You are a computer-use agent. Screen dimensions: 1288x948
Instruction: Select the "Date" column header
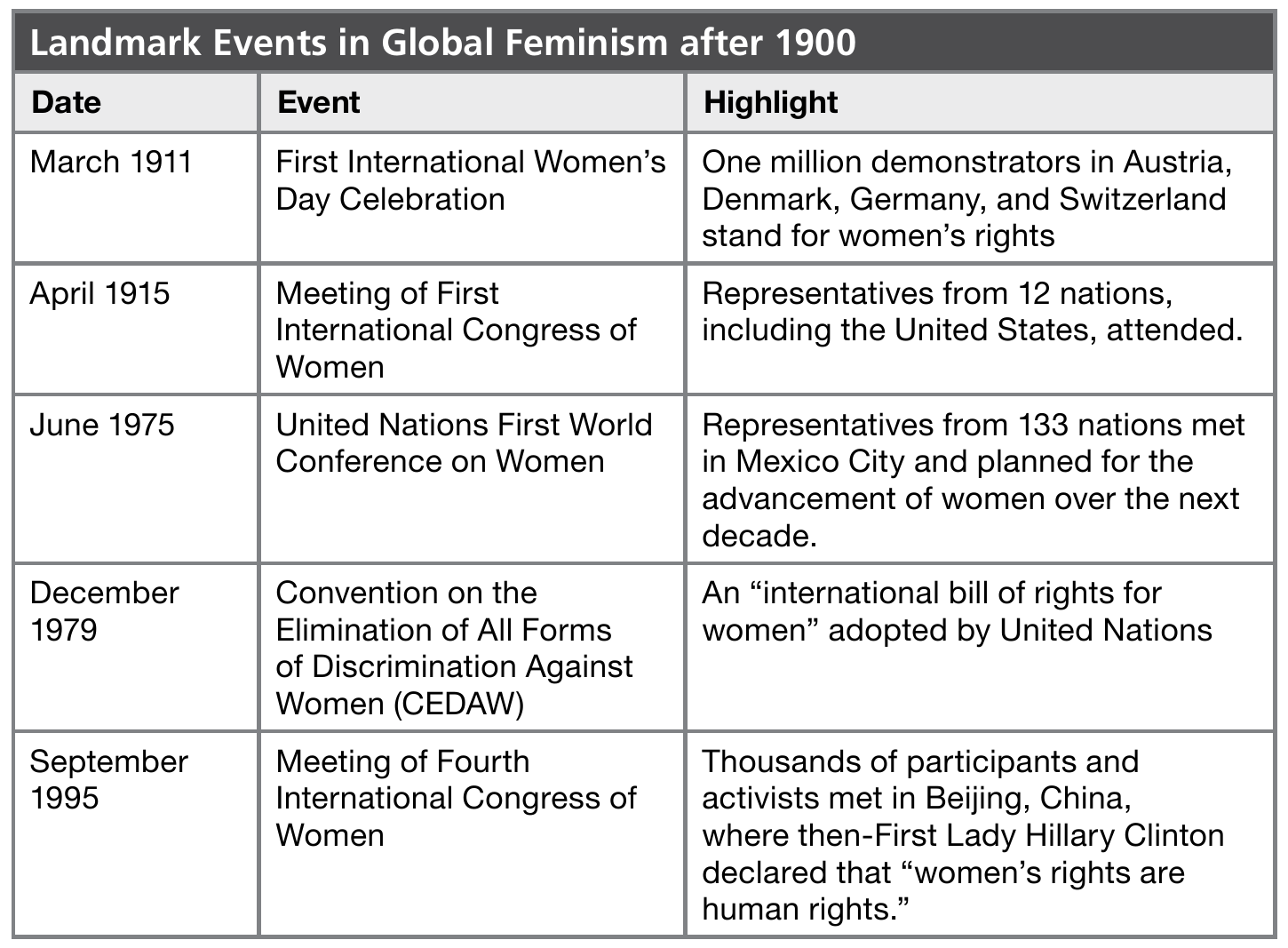click(x=66, y=102)
